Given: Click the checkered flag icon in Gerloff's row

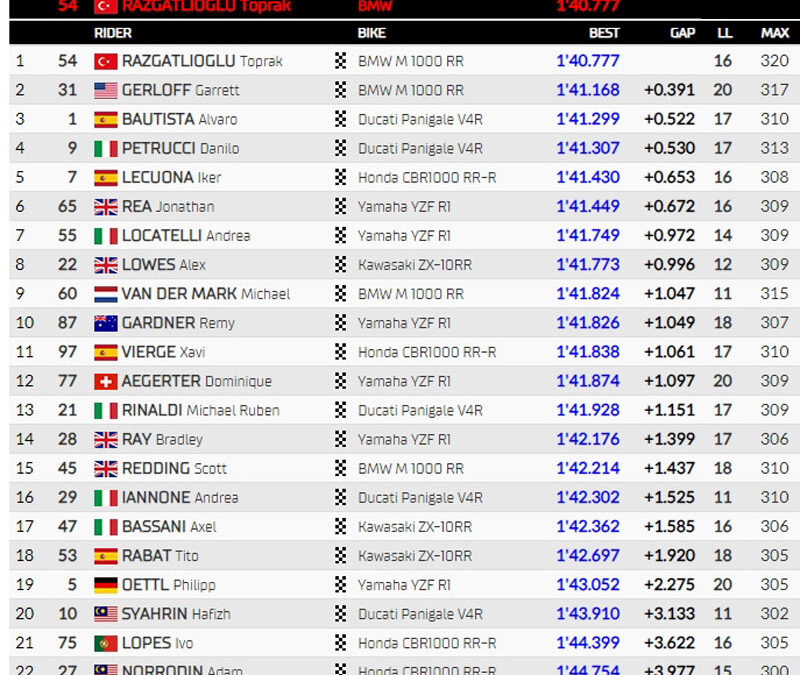Looking at the screenshot, I should [340, 90].
